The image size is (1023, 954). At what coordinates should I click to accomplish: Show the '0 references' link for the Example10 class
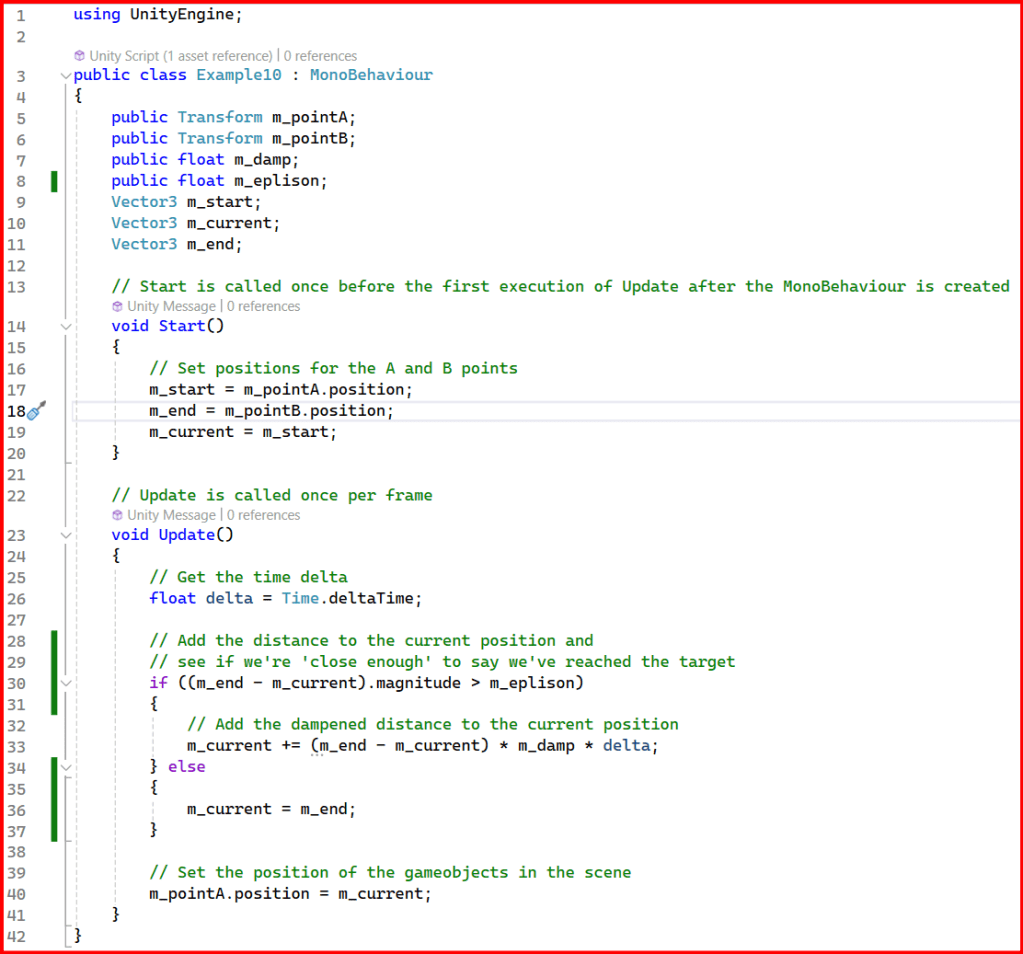(x=320, y=56)
